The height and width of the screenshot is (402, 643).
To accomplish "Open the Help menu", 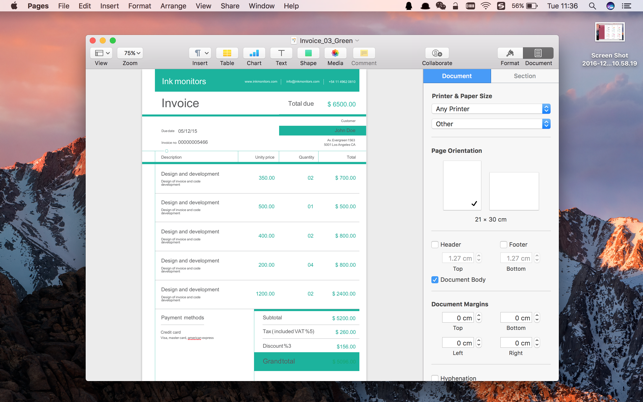I will point(291,6).
